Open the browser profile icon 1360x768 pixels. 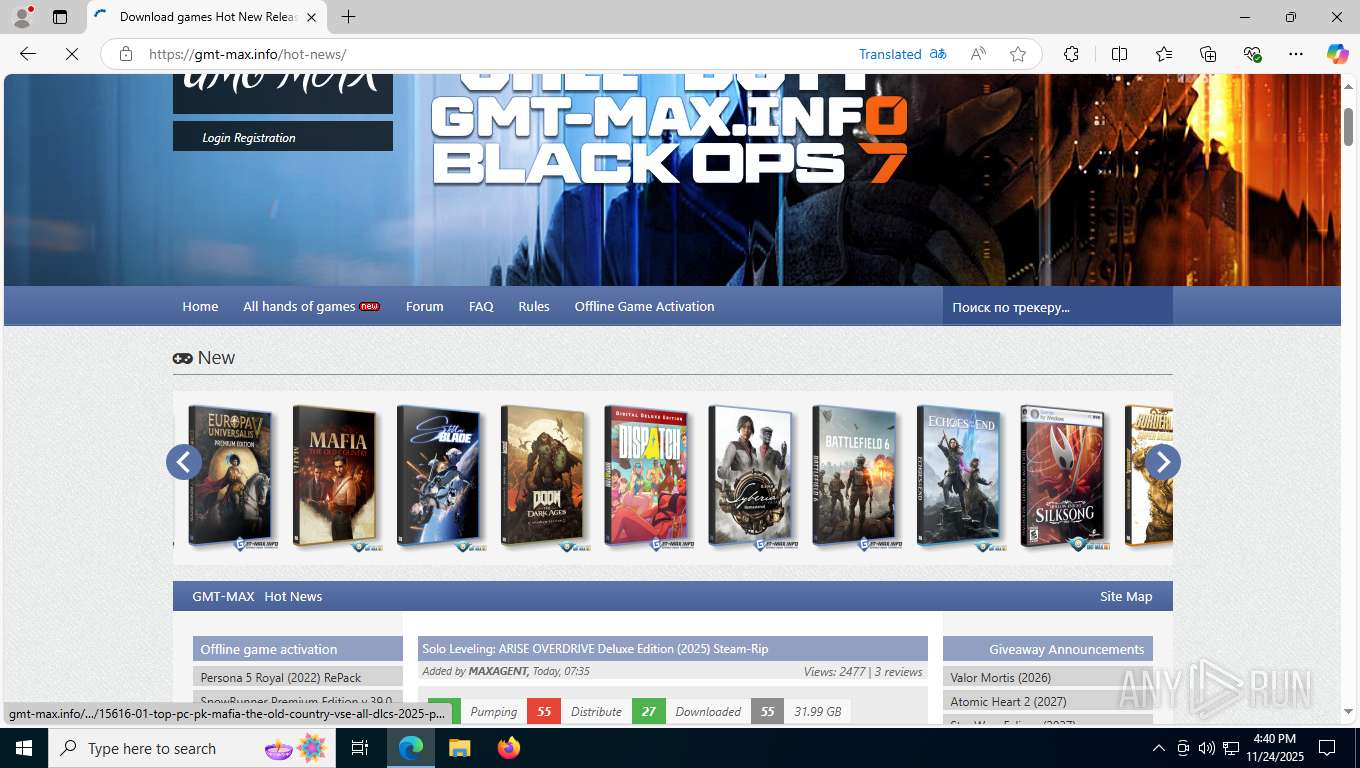22,17
